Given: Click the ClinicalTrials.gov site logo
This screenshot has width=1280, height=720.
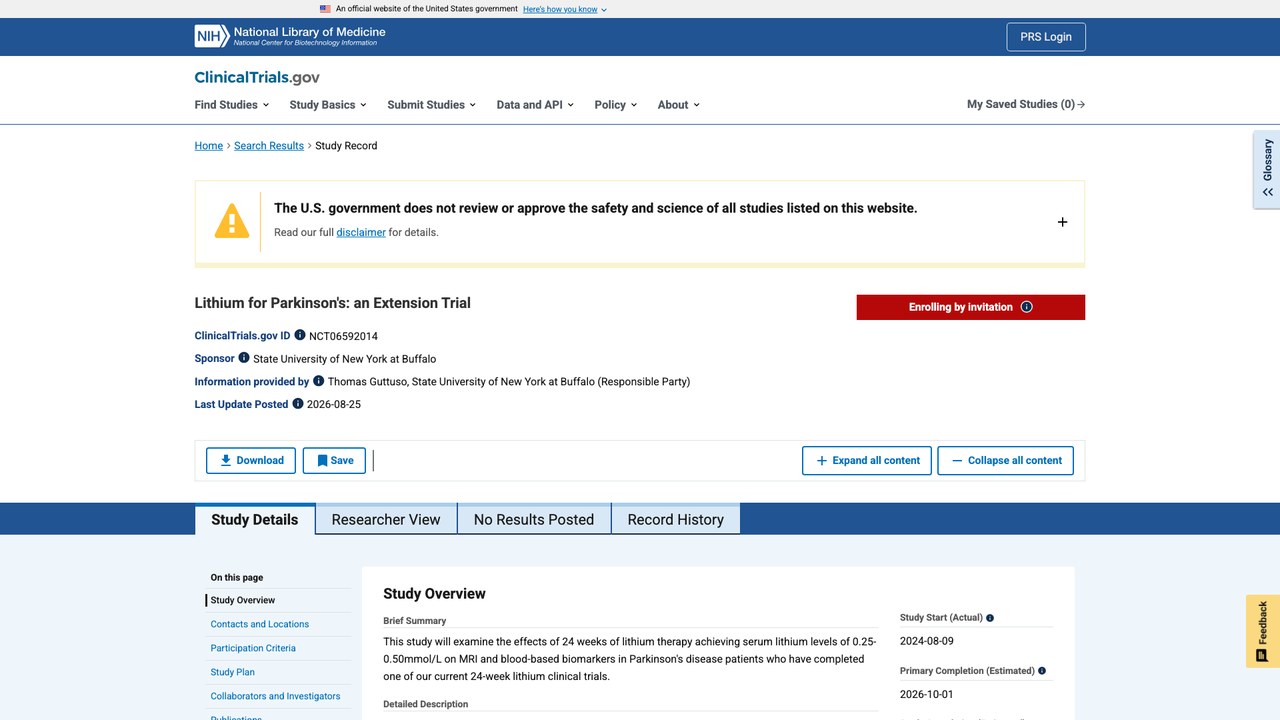Looking at the screenshot, I should pyautogui.click(x=257, y=77).
